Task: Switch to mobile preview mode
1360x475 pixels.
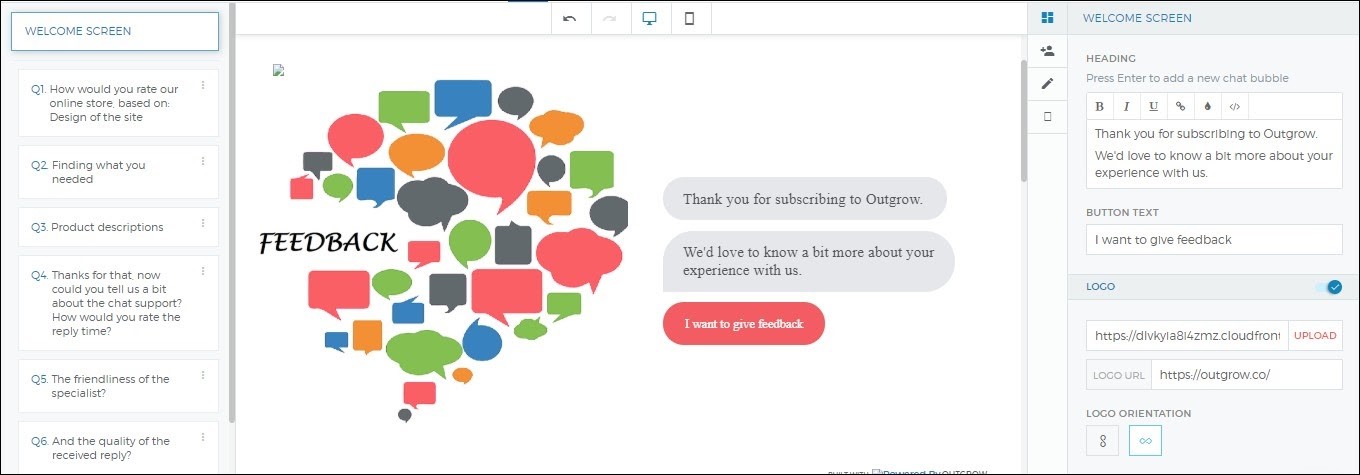Action: click(690, 19)
